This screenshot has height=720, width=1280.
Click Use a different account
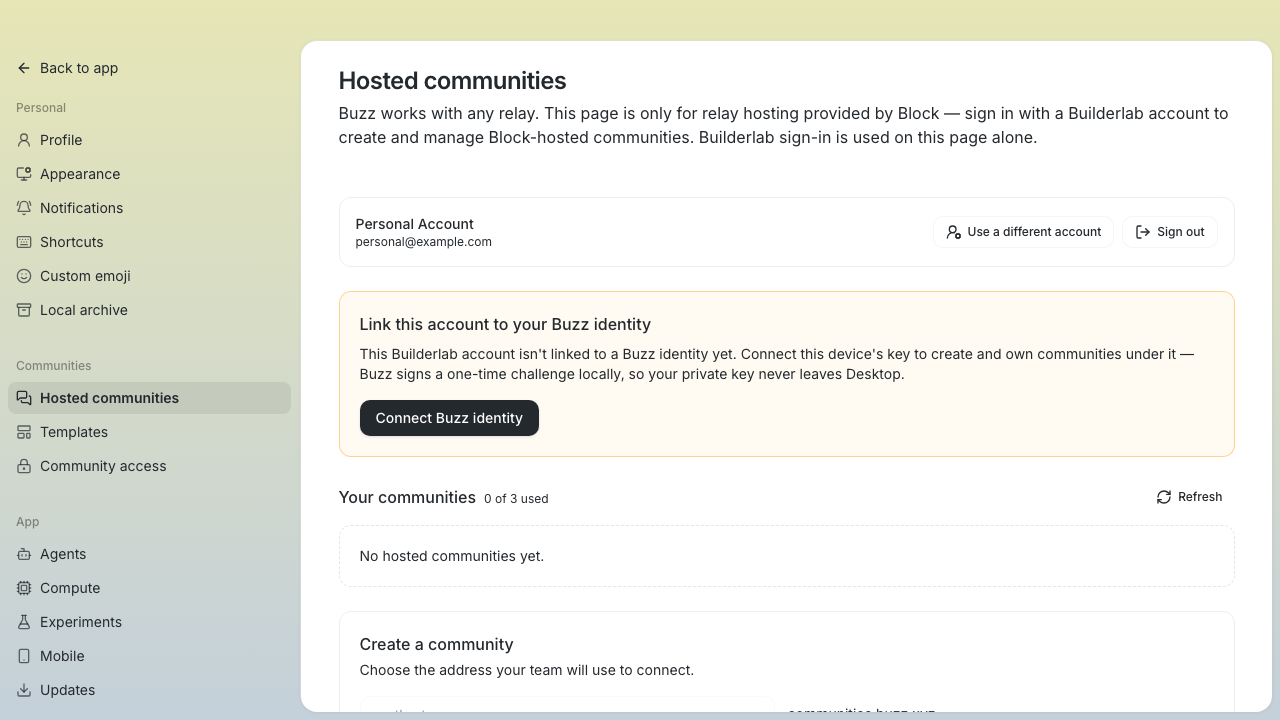click(1023, 232)
